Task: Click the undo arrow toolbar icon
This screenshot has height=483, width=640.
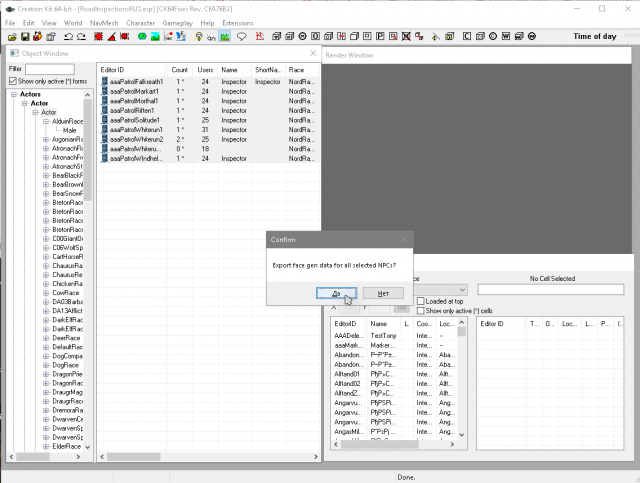Action: [x=69, y=37]
